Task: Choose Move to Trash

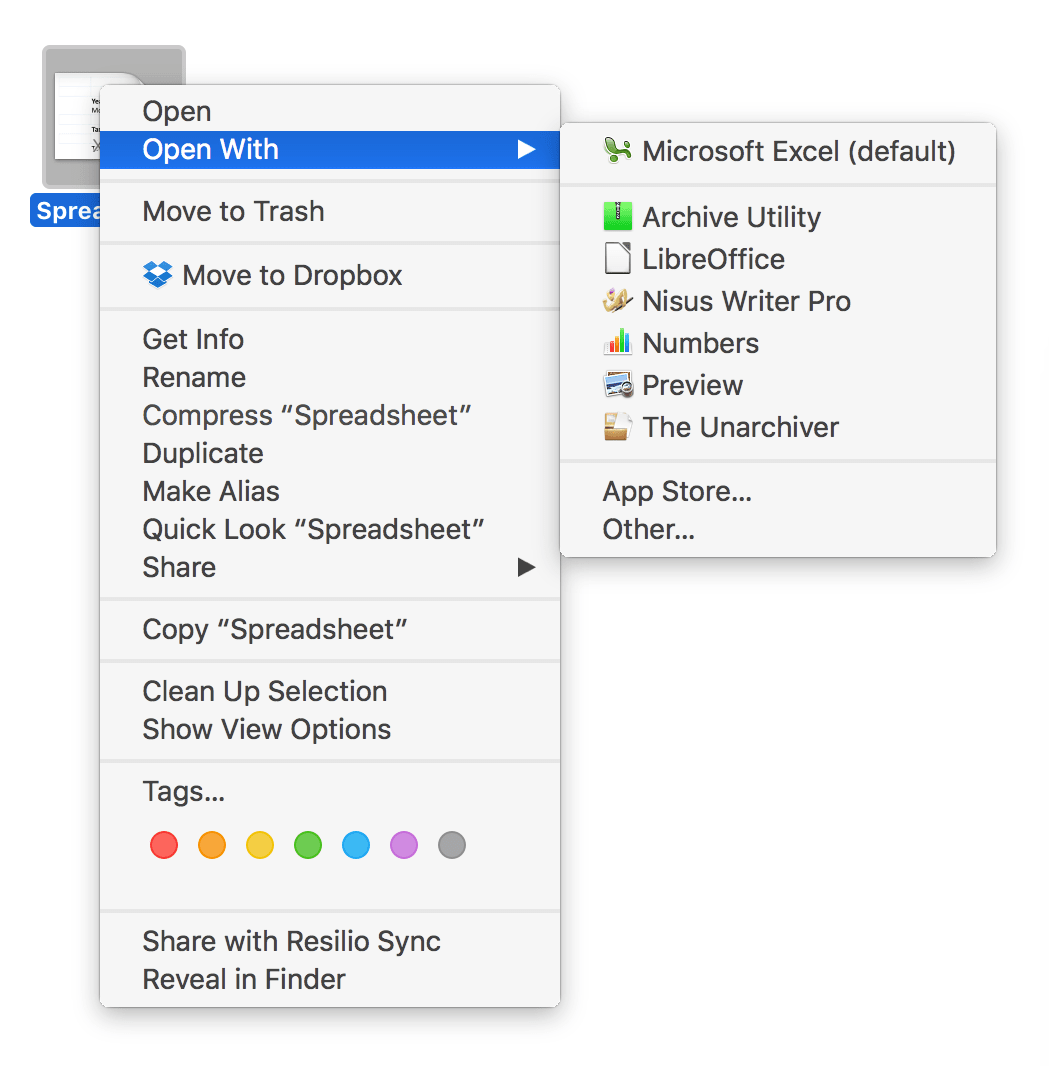Action: [x=330, y=211]
